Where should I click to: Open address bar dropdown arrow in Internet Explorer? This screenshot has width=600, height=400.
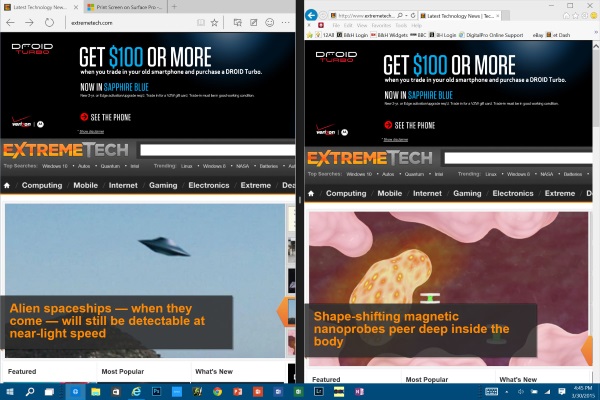coord(406,16)
